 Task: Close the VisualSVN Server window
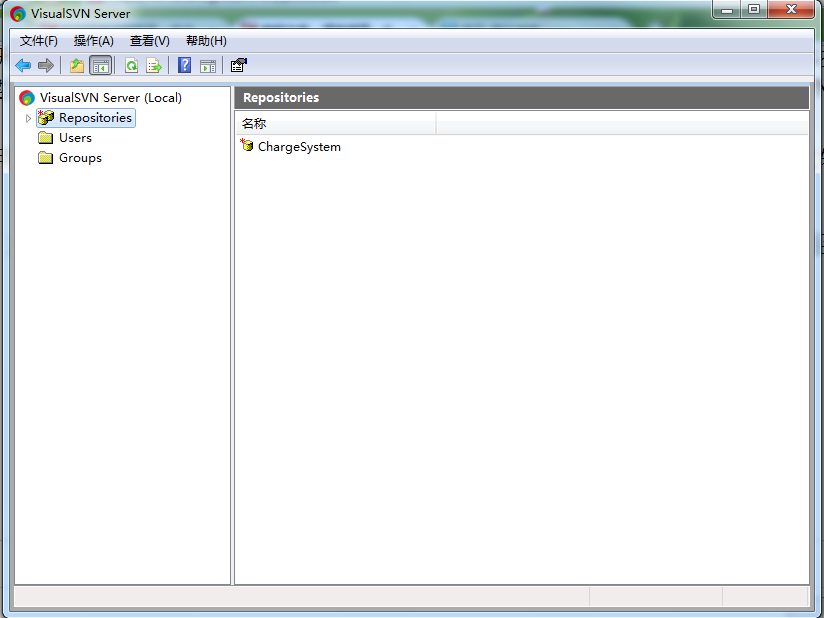(x=791, y=9)
